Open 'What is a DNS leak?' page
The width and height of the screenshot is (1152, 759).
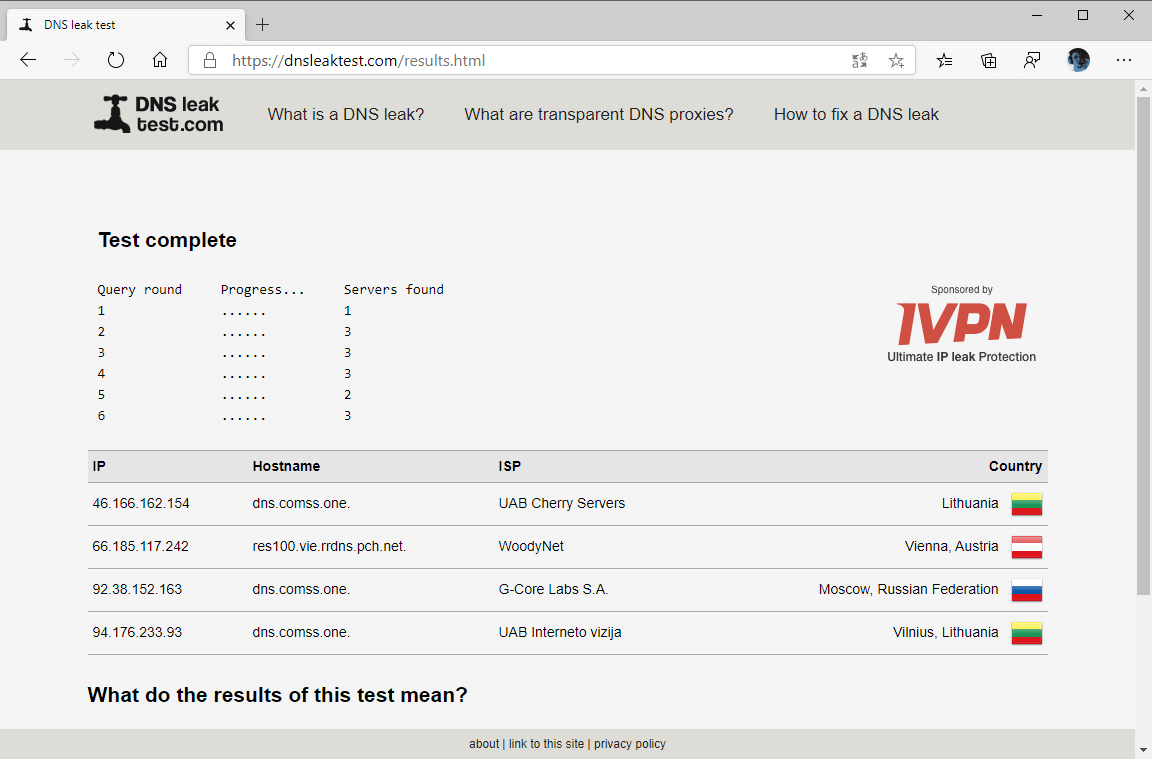345,115
